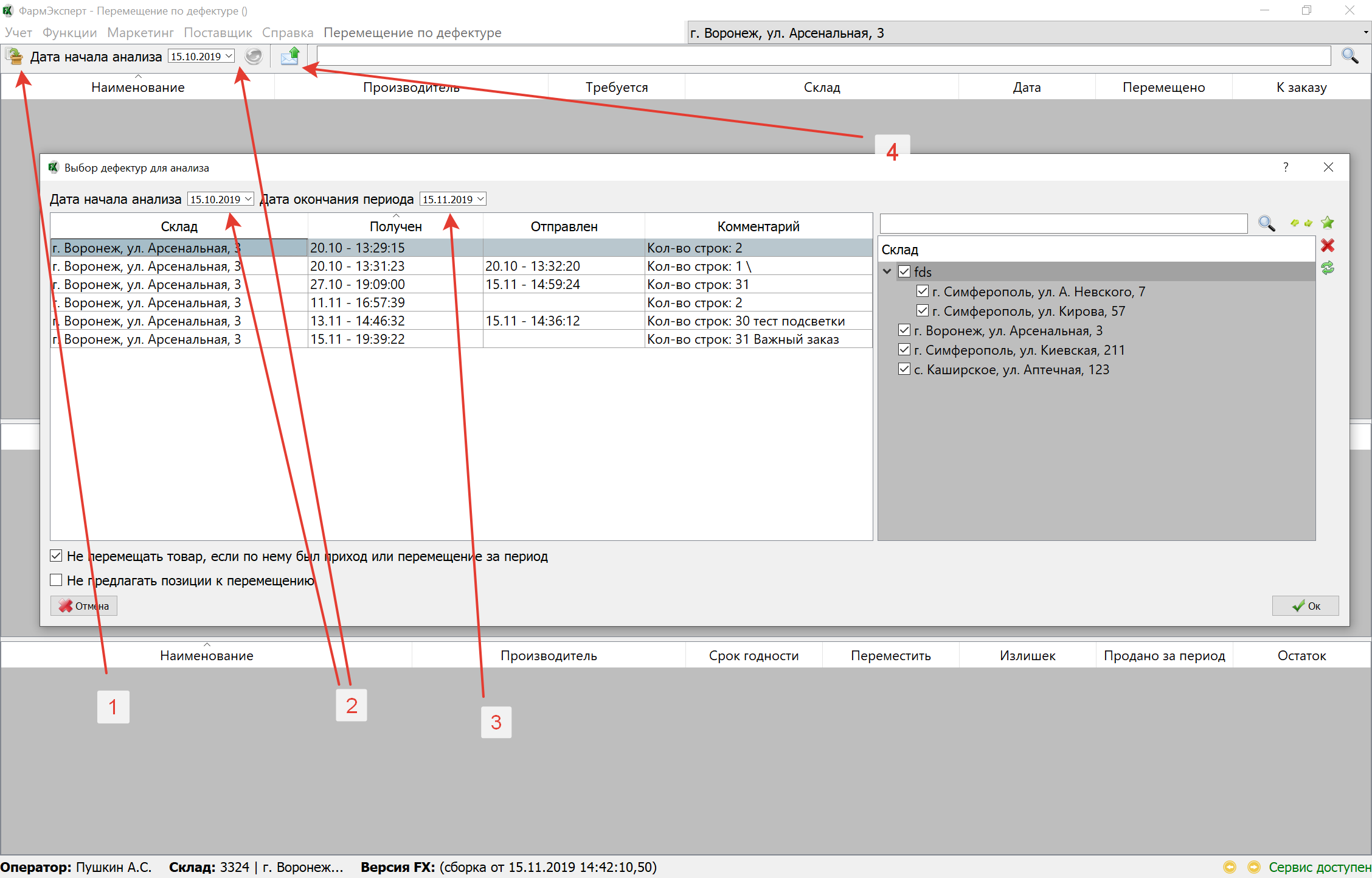Open the dialog's "Дата начала анализа" date dropdown
Viewport: 1372px width, 878px height.
248,200
